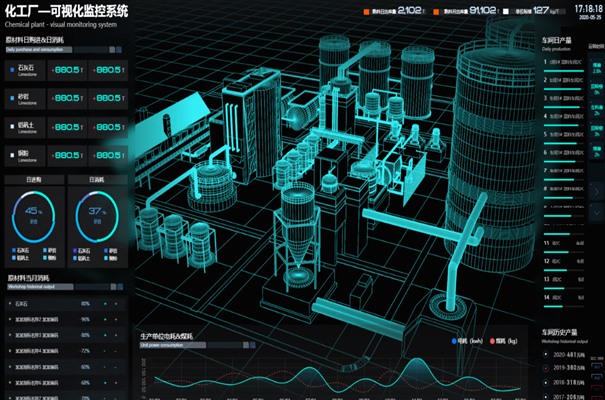Click the 车间日产量 panel heading

[x=556, y=40]
